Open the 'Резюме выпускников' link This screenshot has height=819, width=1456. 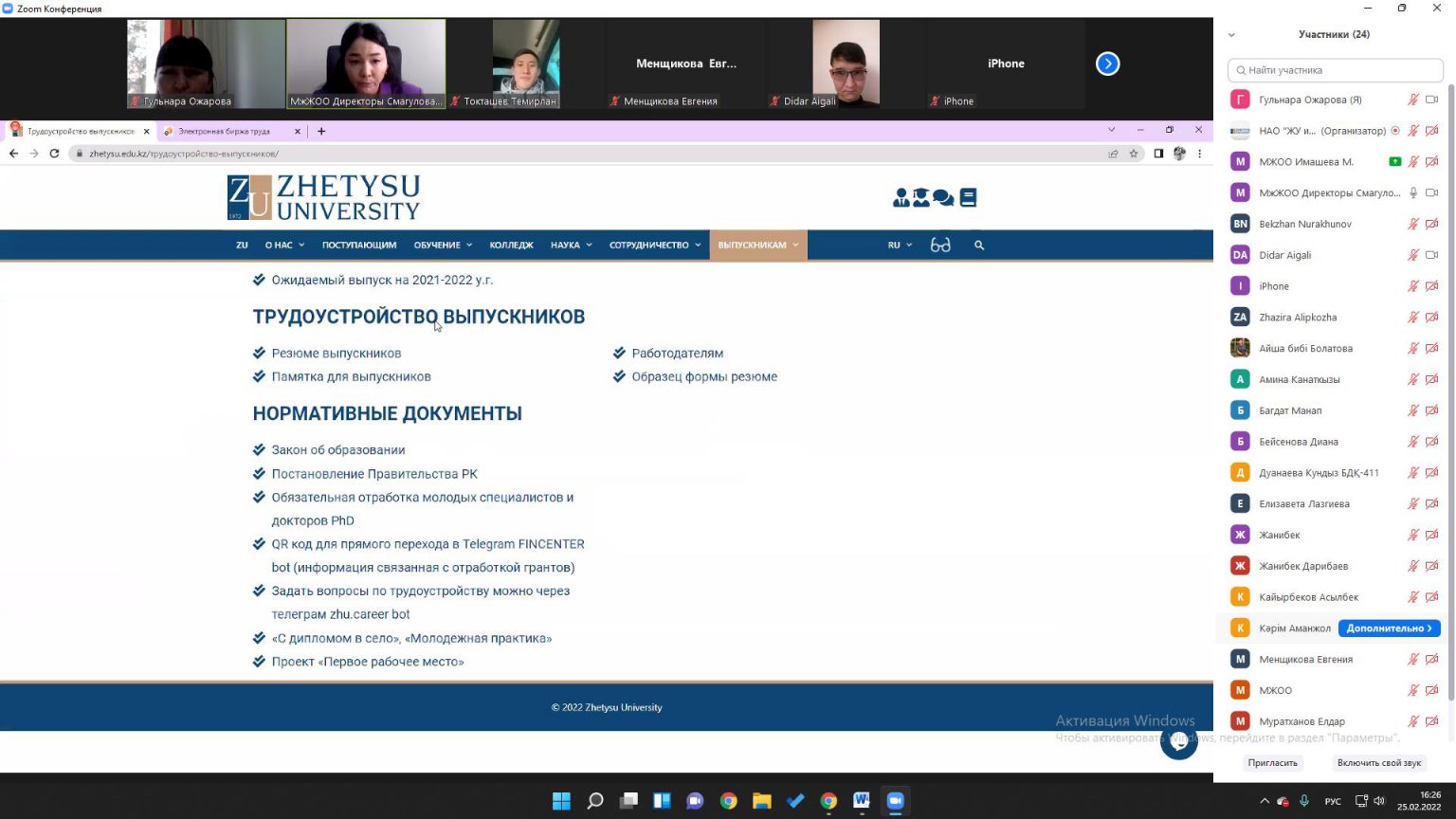coord(337,354)
